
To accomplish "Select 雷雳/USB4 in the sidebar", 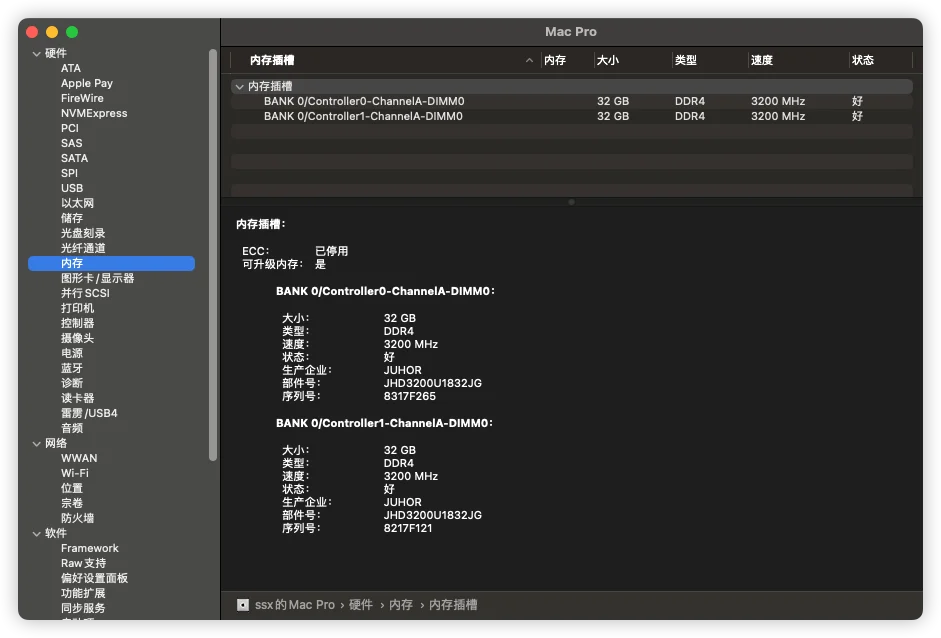I will [x=89, y=414].
